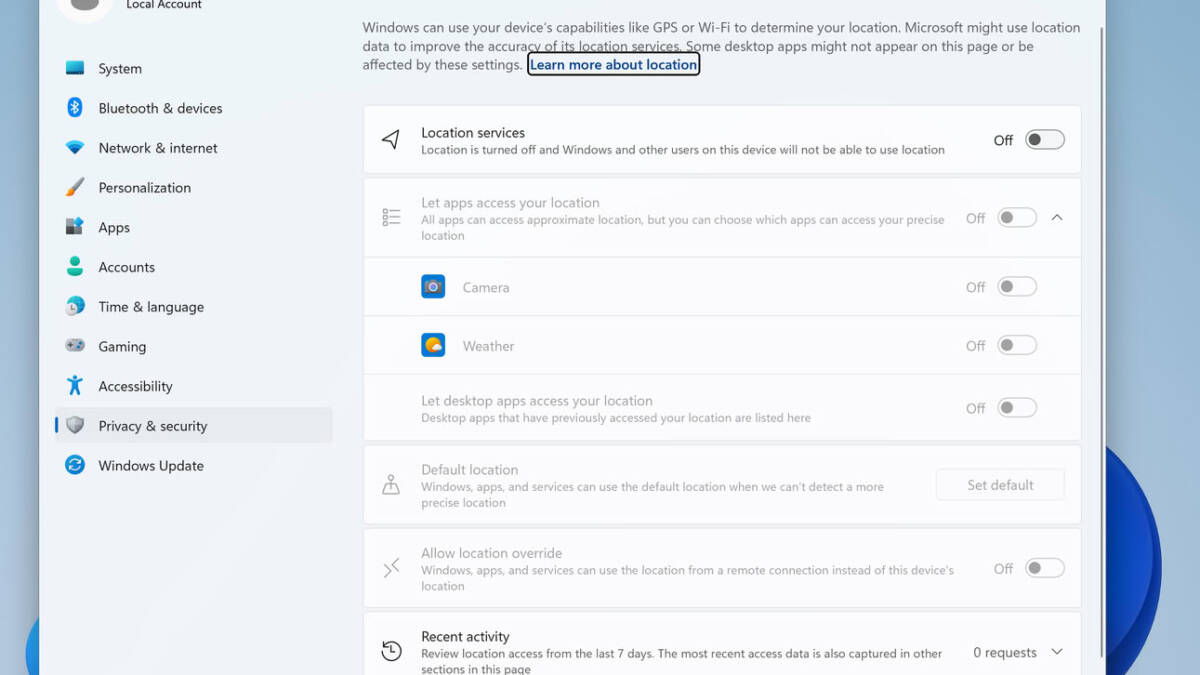
Task: Click the Location services heading text
Action: click(x=473, y=132)
